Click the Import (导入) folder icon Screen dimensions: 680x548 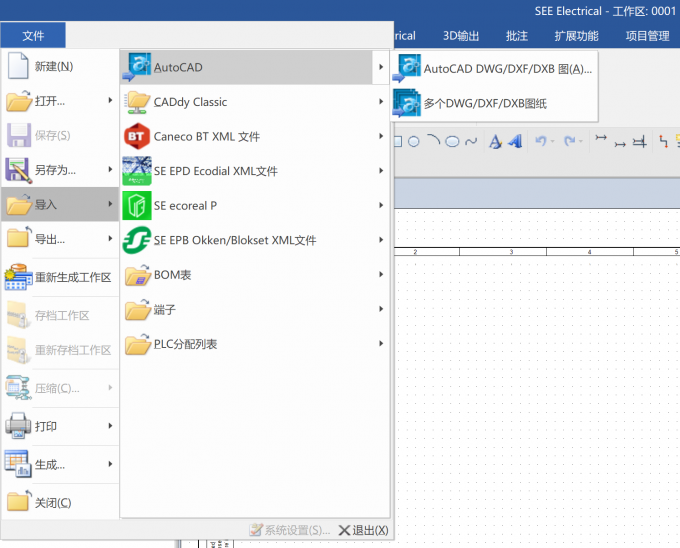coord(19,204)
